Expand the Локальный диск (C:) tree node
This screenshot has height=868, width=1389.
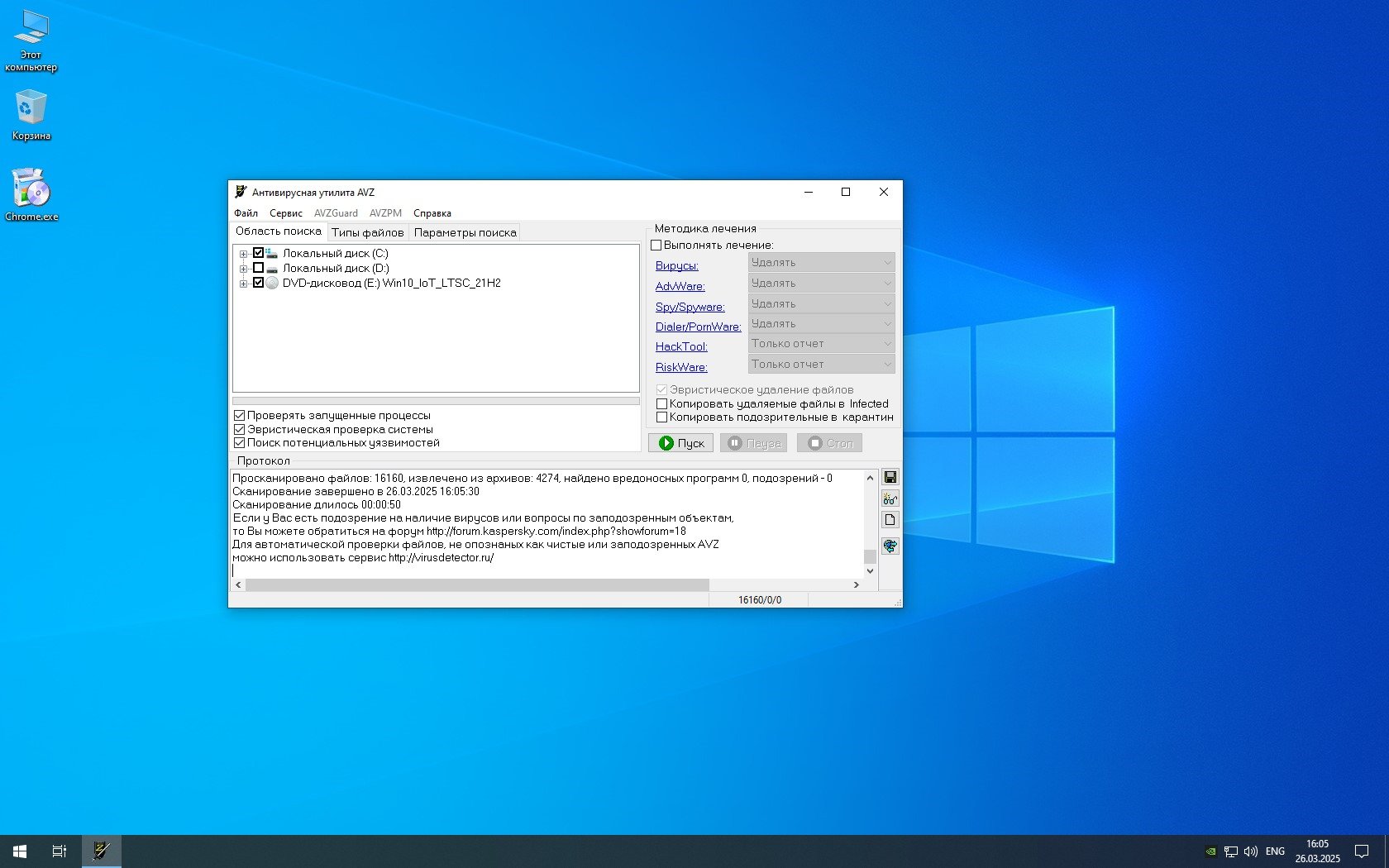(243, 254)
